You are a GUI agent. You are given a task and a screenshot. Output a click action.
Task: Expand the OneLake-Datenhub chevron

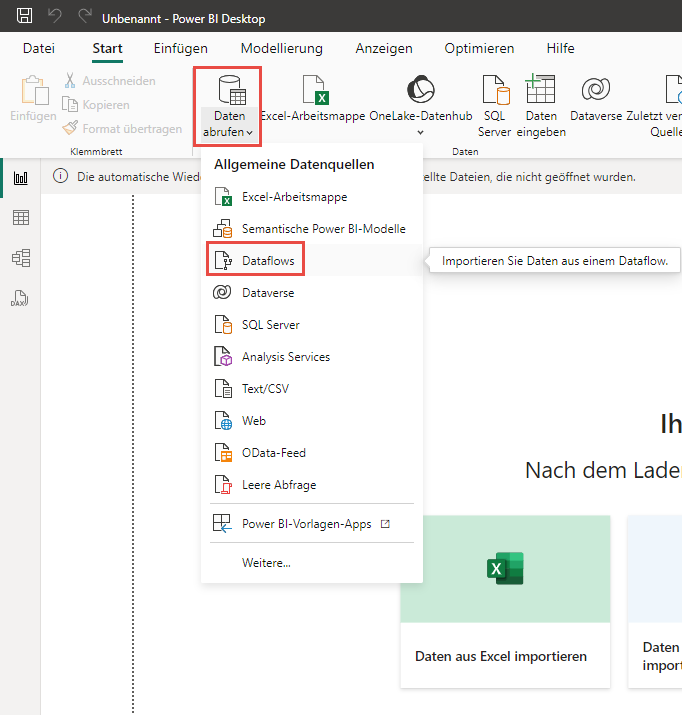[421, 132]
